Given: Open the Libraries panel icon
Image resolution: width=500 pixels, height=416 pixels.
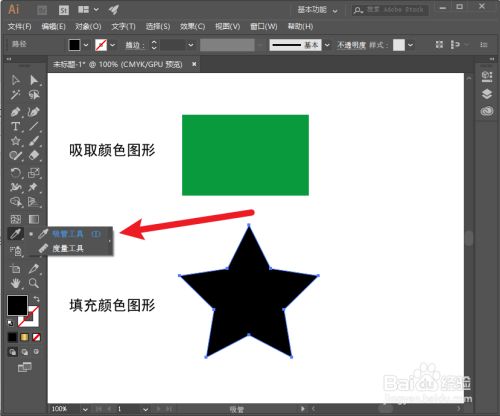Looking at the screenshot, I should tap(487, 111).
